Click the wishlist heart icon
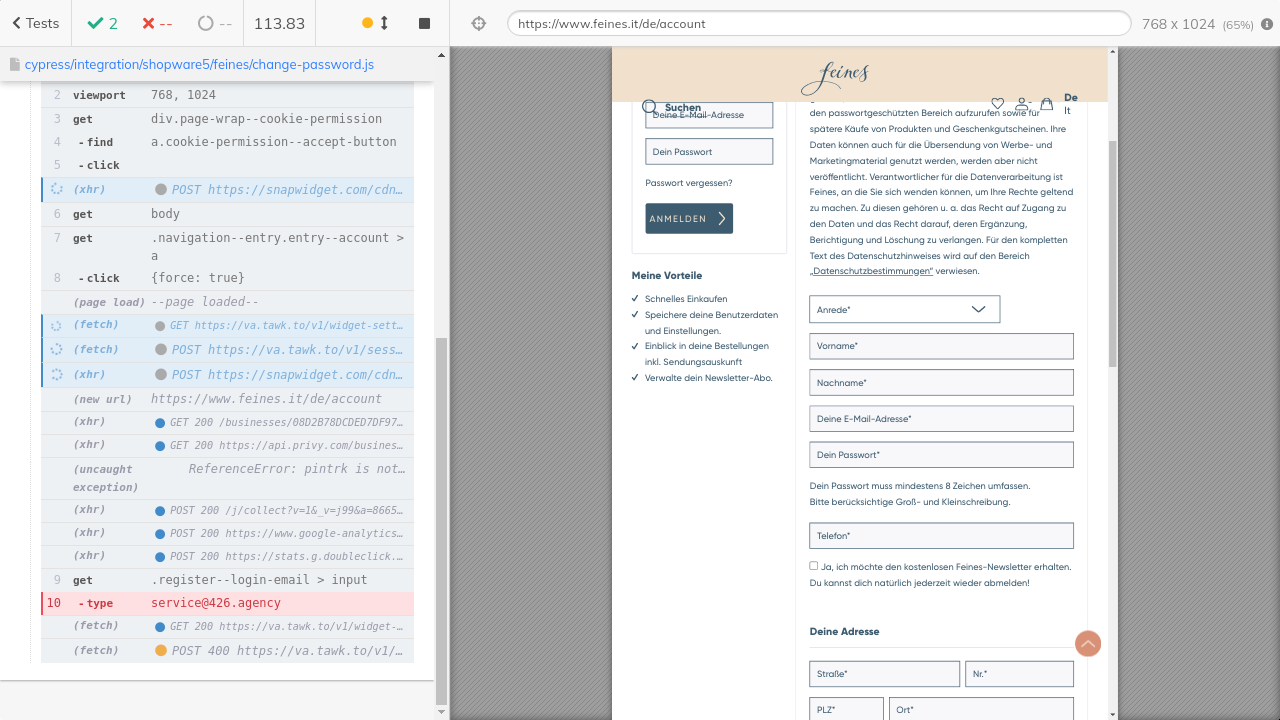This screenshot has width=1280, height=720. point(997,104)
